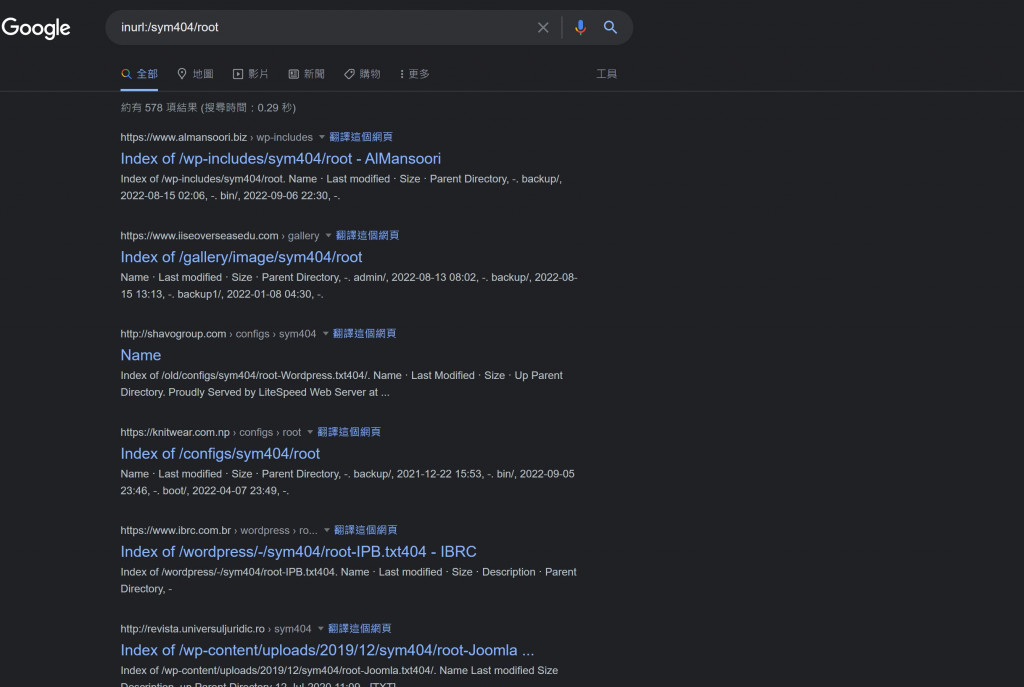Open result 'Index of /gallery/image/sym404/root'
This screenshot has width=1024, height=687.
pos(241,257)
